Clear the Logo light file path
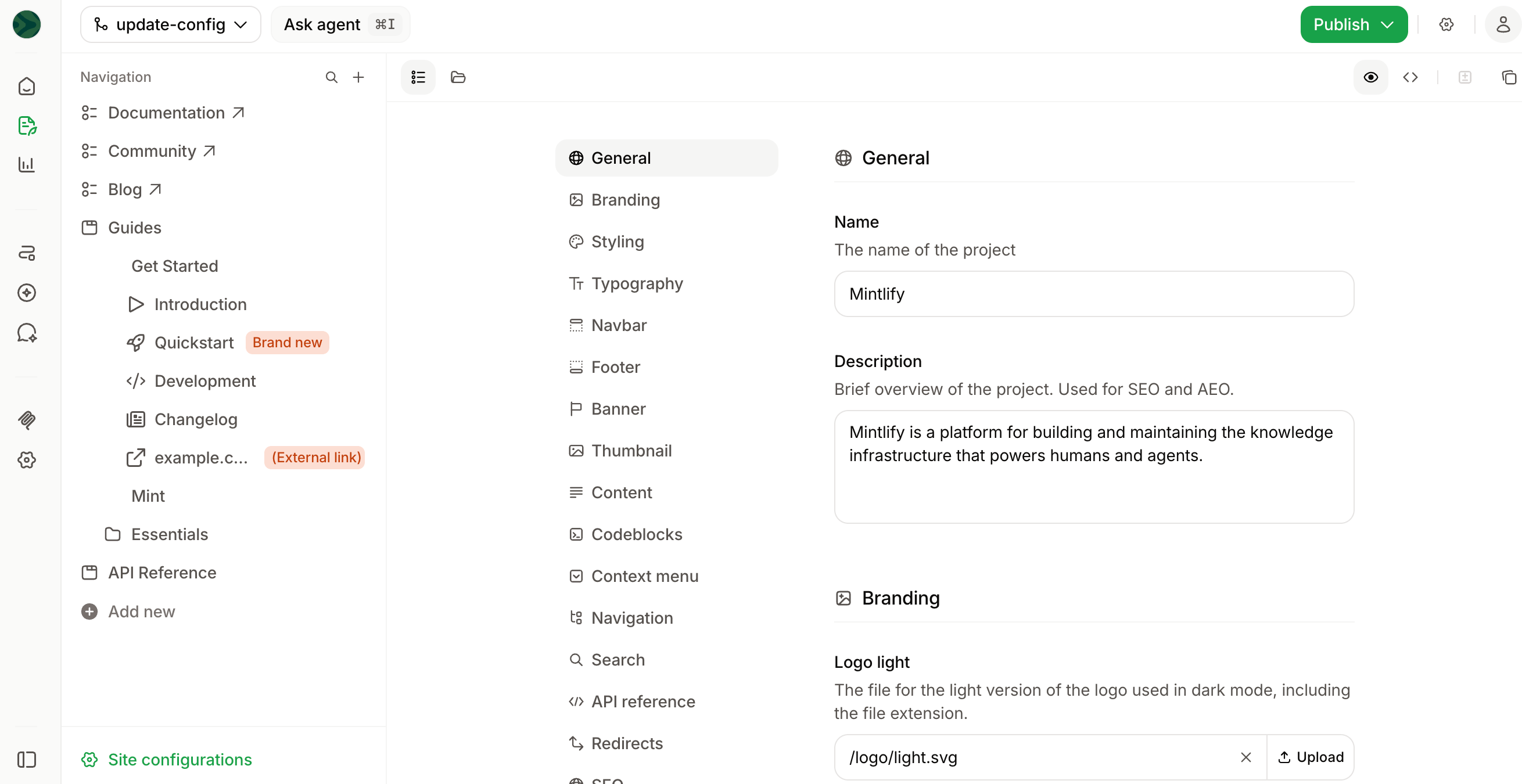 tap(1245, 757)
